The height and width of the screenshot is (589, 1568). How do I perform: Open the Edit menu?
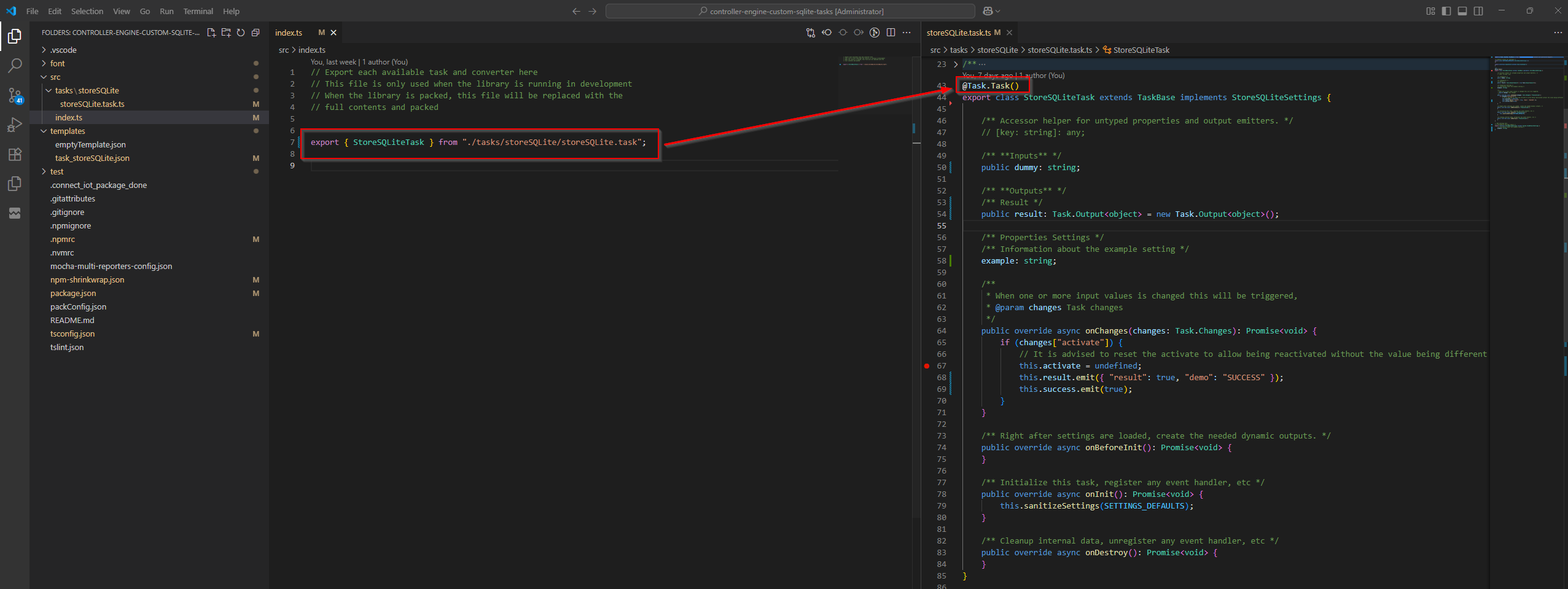(55, 11)
